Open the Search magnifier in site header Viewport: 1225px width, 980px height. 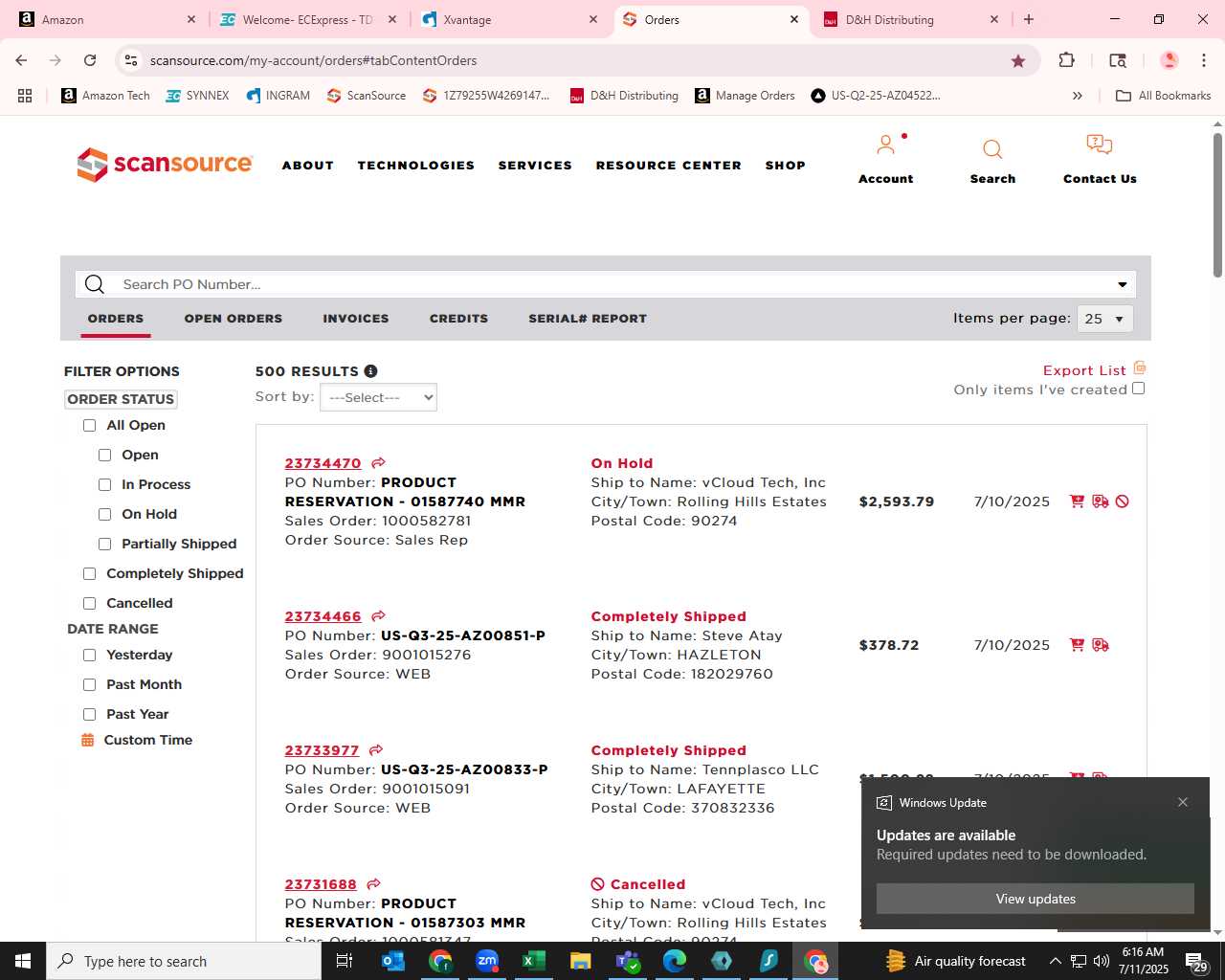992,149
